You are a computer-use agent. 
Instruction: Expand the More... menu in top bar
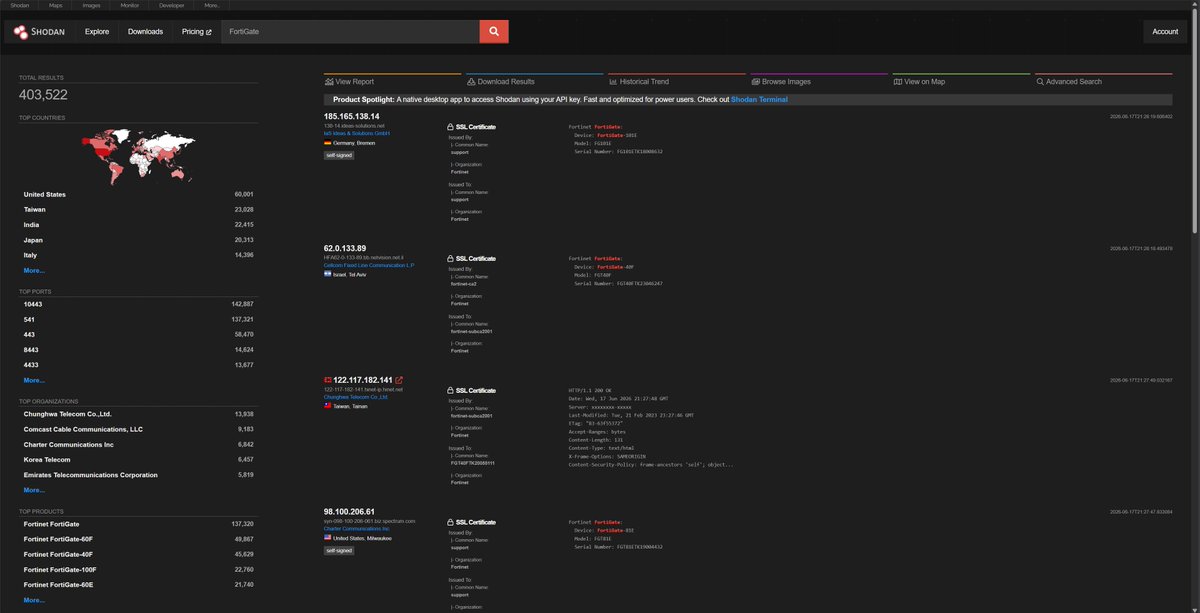[211, 5]
